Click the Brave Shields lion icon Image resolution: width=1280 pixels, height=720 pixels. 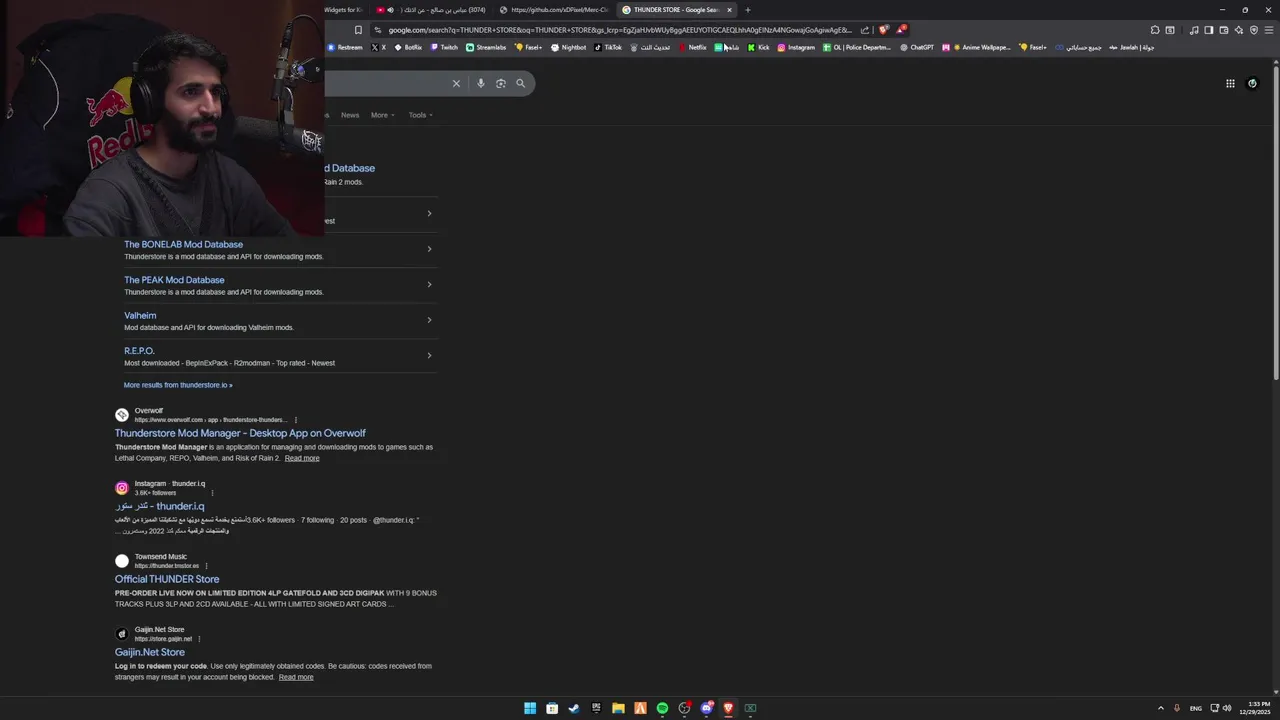883,30
